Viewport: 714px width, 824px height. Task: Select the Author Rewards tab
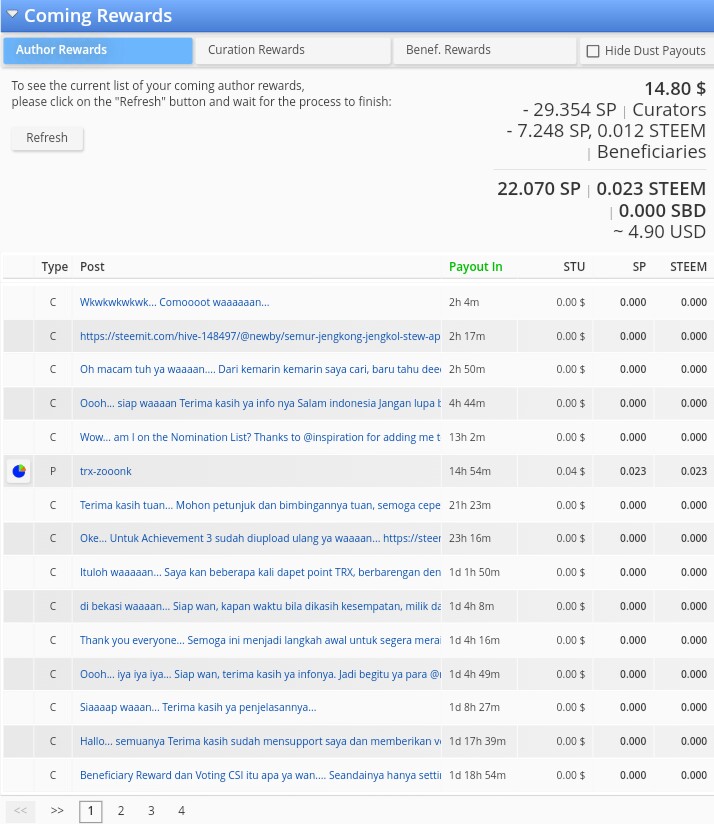98,50
